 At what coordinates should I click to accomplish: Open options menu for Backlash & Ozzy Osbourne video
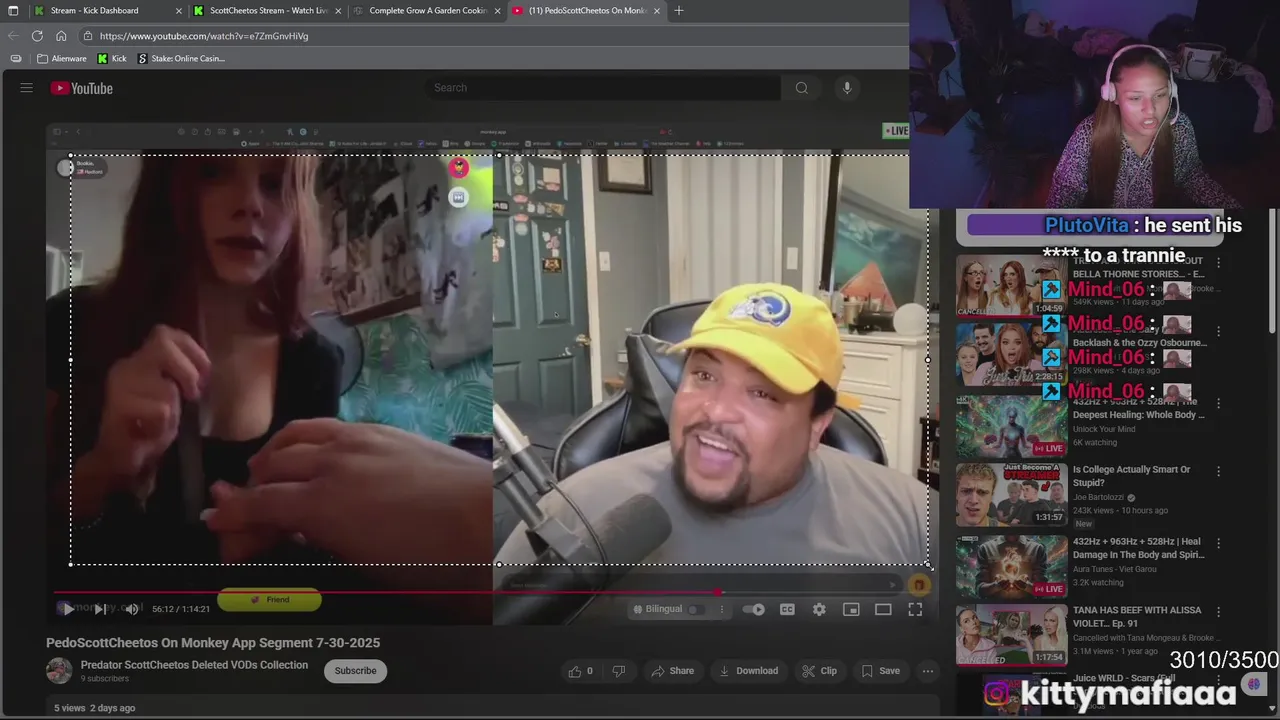pos(1218,331)
